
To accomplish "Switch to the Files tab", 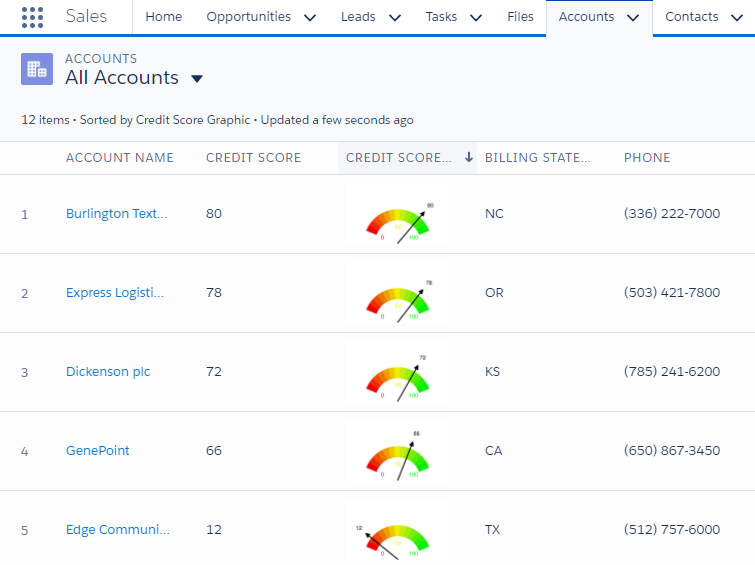I will point(520,17).
